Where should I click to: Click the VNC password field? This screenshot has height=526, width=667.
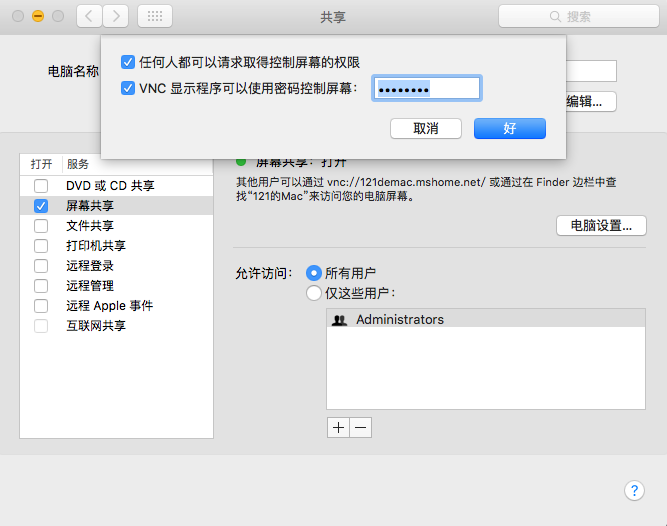[427, 88]
